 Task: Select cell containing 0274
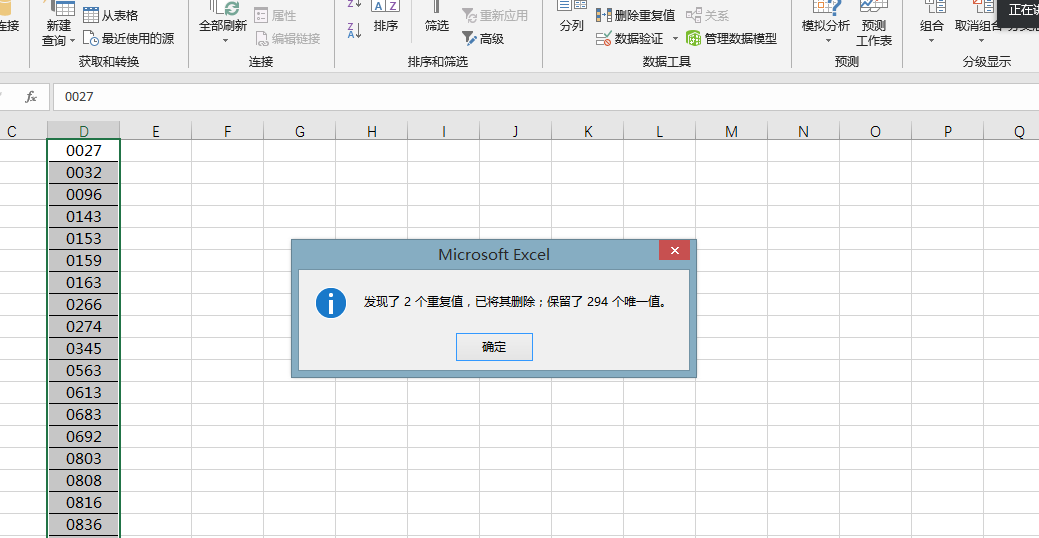point(83,326)
